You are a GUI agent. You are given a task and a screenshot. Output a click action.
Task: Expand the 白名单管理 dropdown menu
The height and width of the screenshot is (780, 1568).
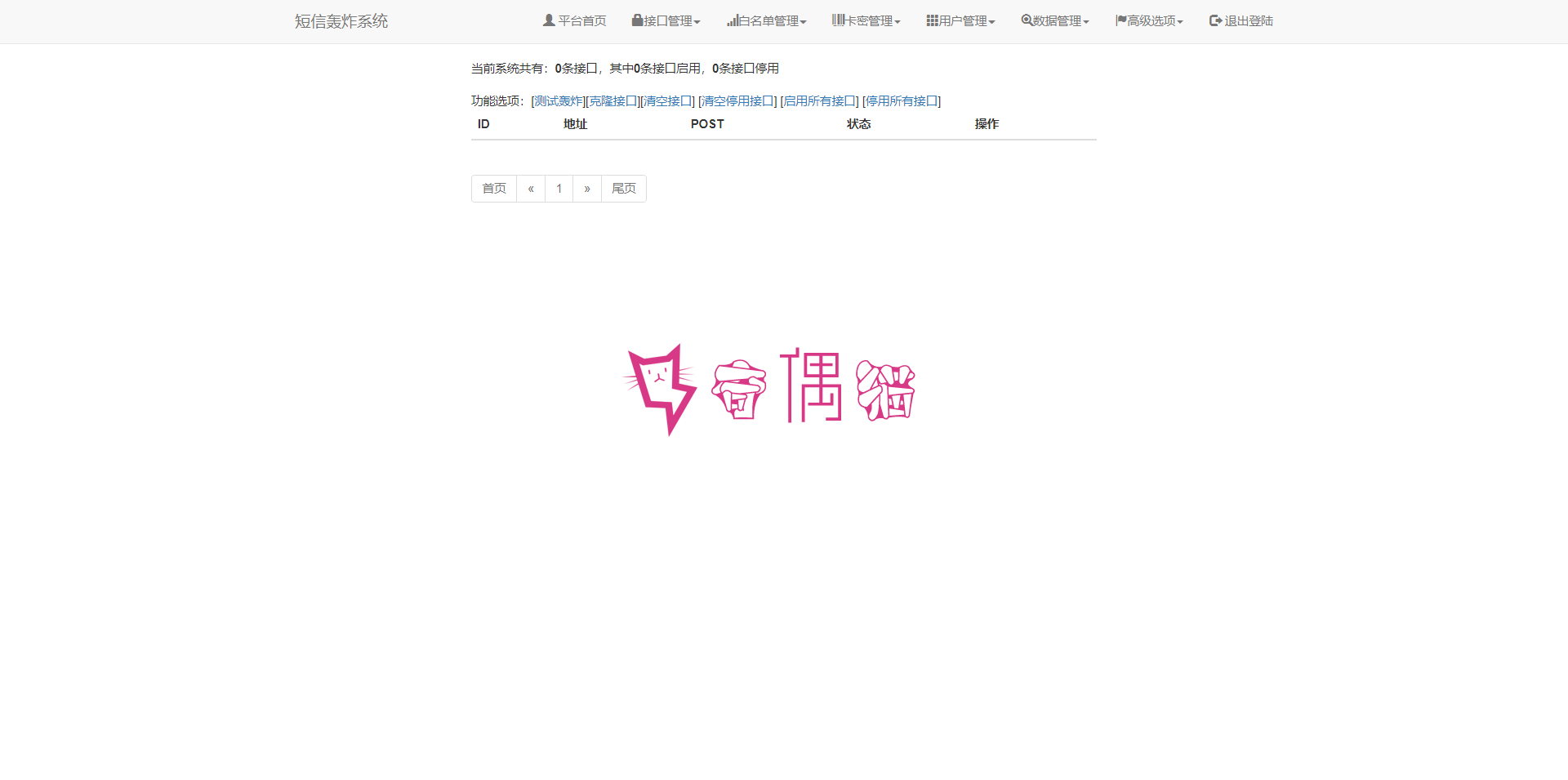click(767, 20)
